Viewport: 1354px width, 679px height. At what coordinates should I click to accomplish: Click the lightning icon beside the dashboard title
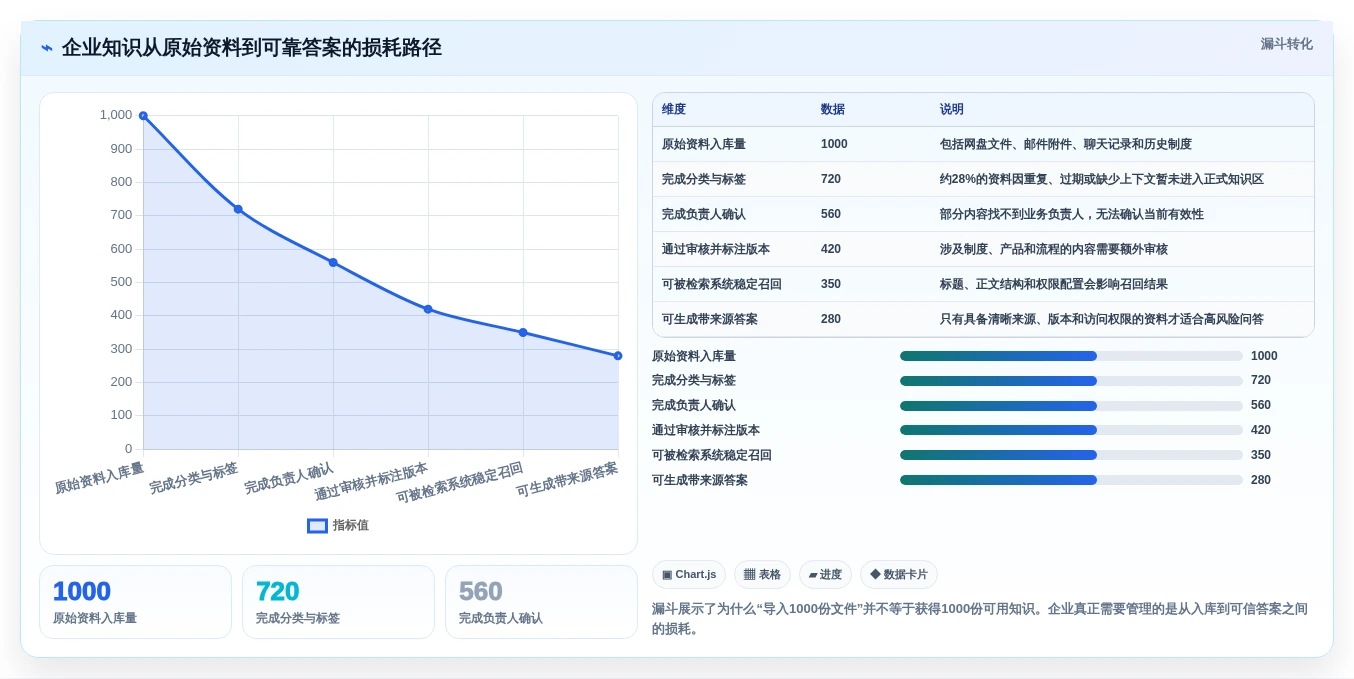tap(47, 48)
